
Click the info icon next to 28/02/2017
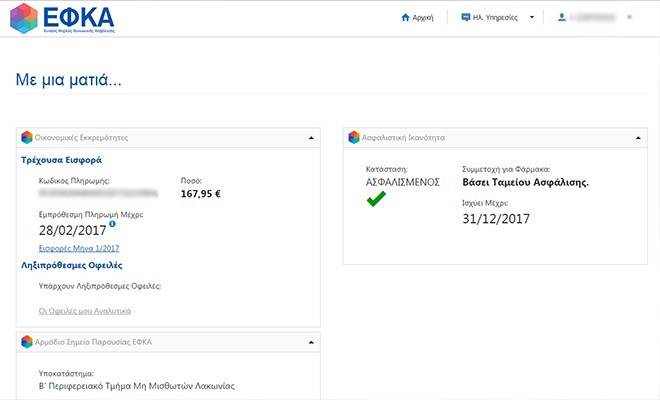pos(112,224)
